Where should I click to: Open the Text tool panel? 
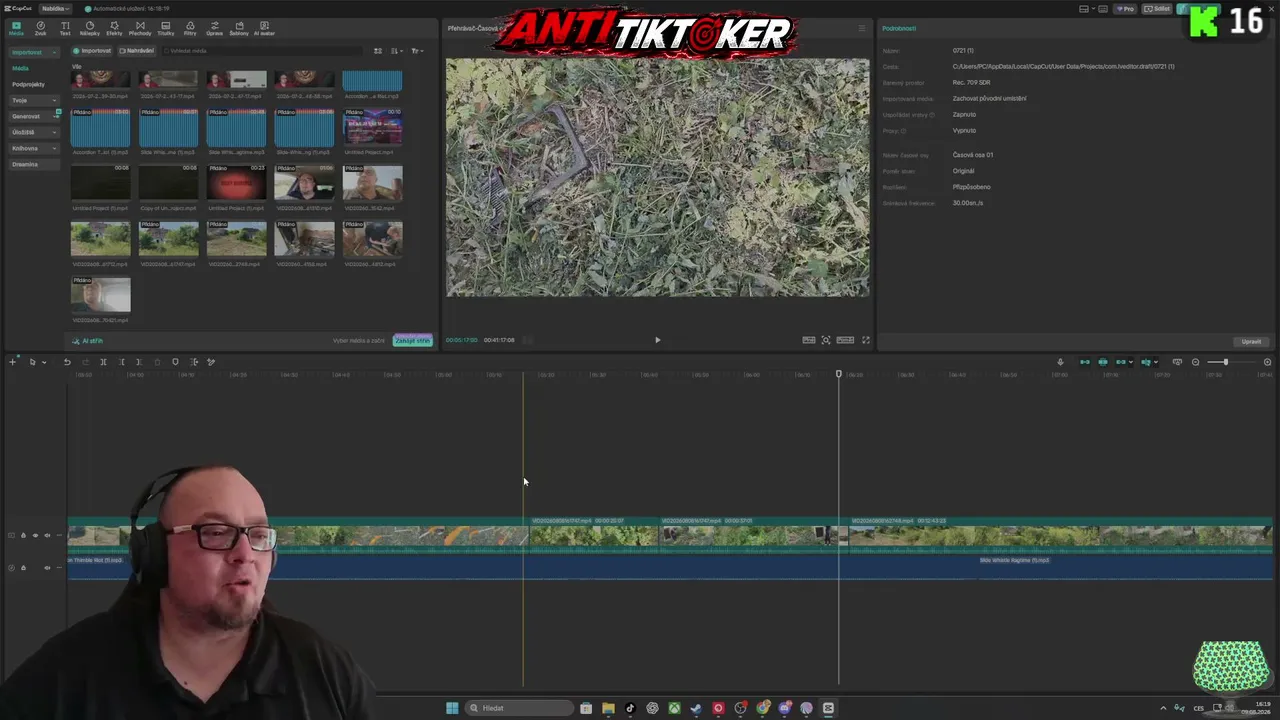tap(65, 28)
